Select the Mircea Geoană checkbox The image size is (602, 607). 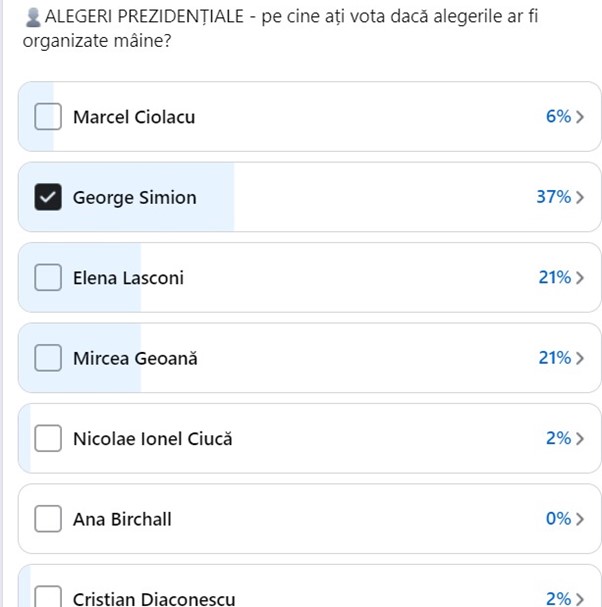(48, 358)
